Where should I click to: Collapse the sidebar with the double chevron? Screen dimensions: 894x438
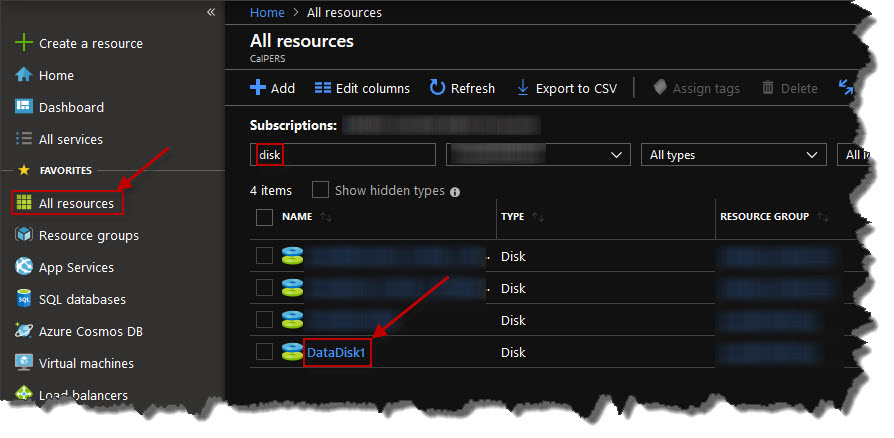pos(211,12)
